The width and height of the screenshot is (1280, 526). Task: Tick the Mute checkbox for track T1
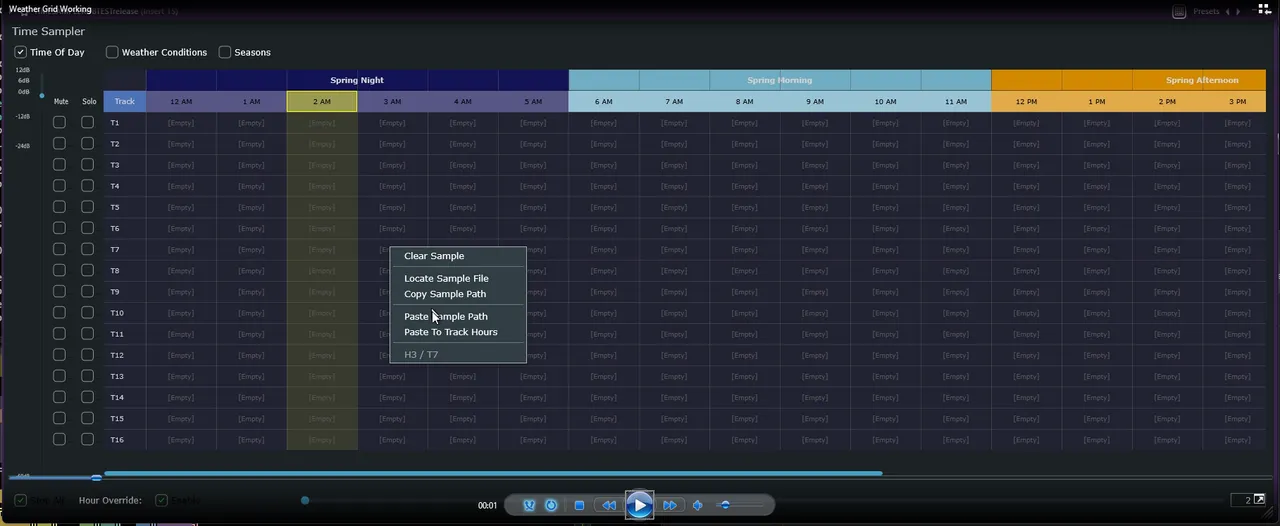pos(59,123)
